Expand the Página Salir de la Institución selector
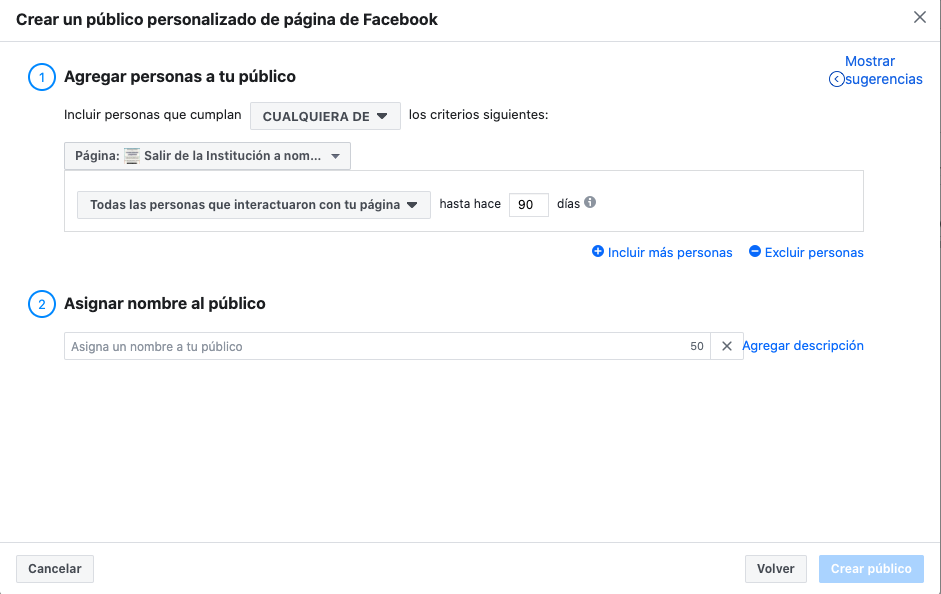Image resolution: width=941 pixels, height=594 pixels. [x=207, y=156]
